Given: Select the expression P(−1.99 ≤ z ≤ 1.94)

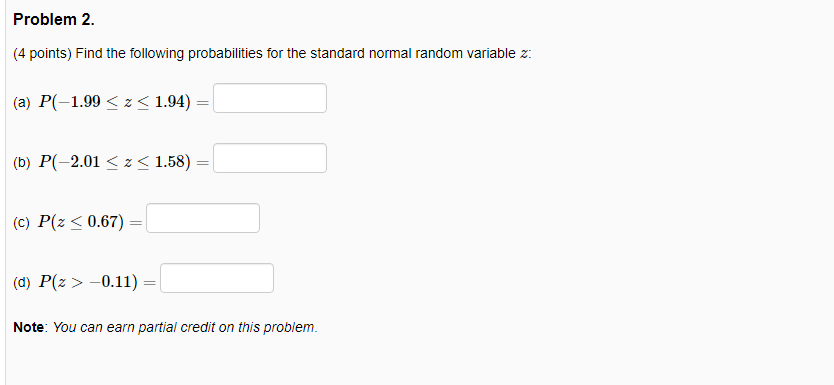Looking at the screenshot, I should coord(114,102).
